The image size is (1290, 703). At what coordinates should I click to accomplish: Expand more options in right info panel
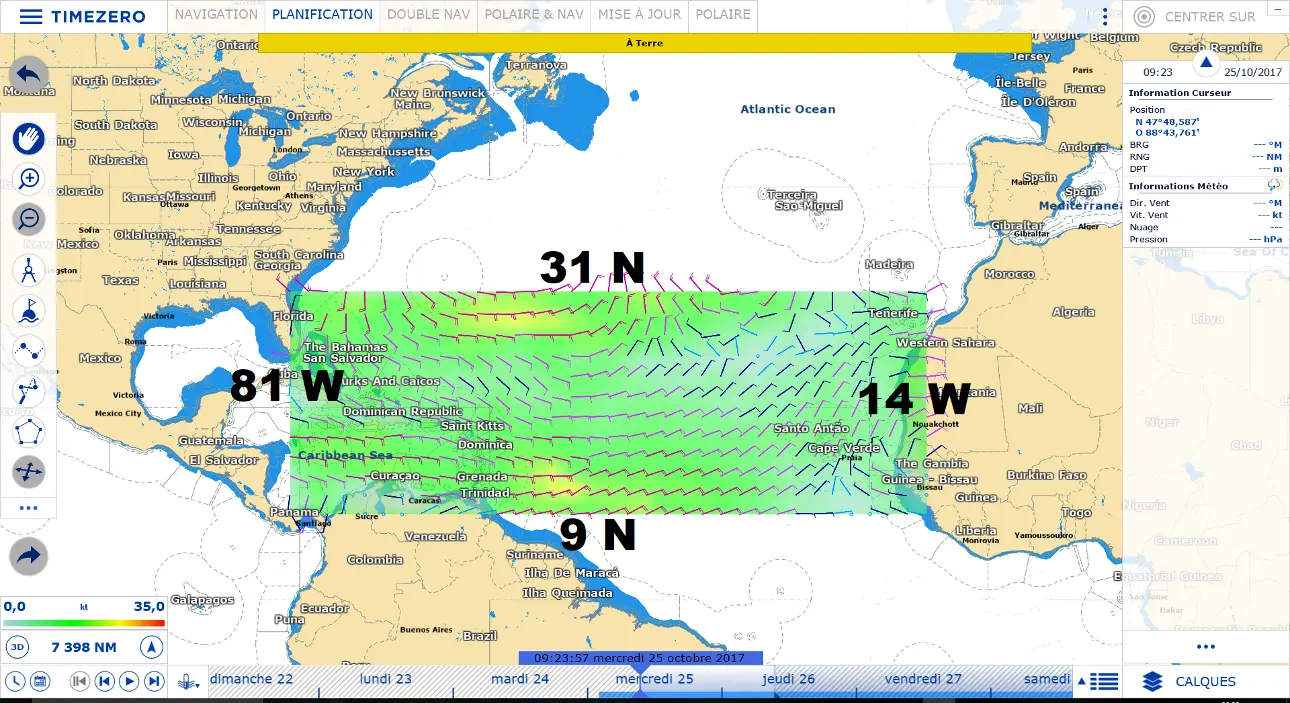[1206, 647]
